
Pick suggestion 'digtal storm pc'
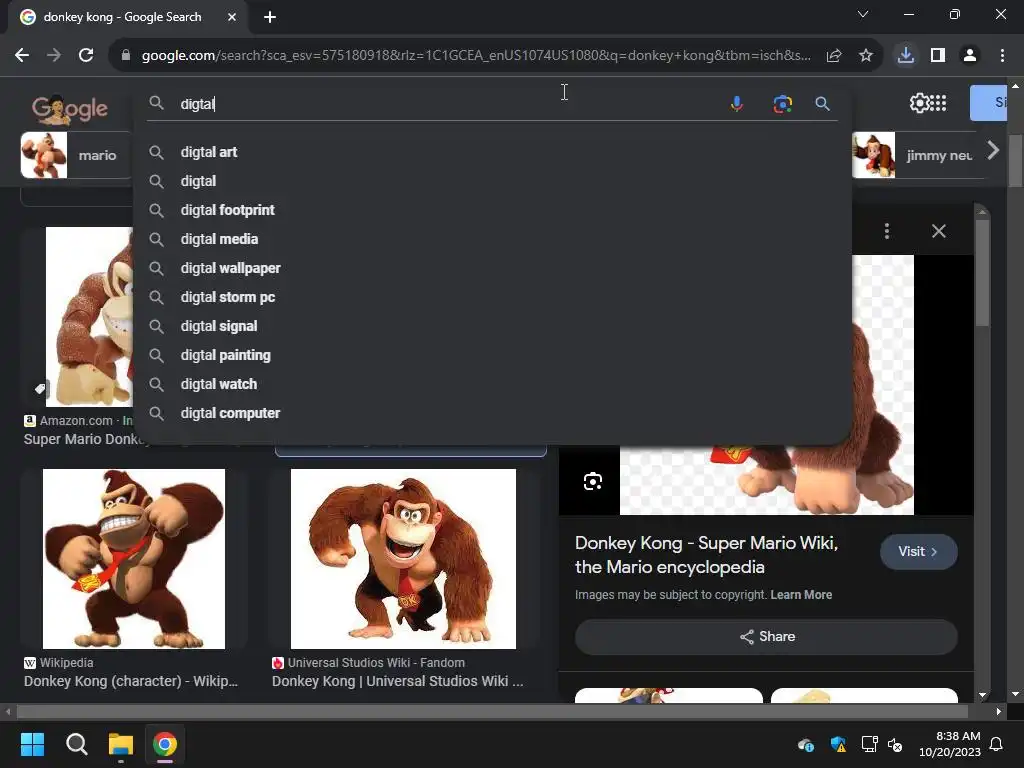[x=492, y=297]
